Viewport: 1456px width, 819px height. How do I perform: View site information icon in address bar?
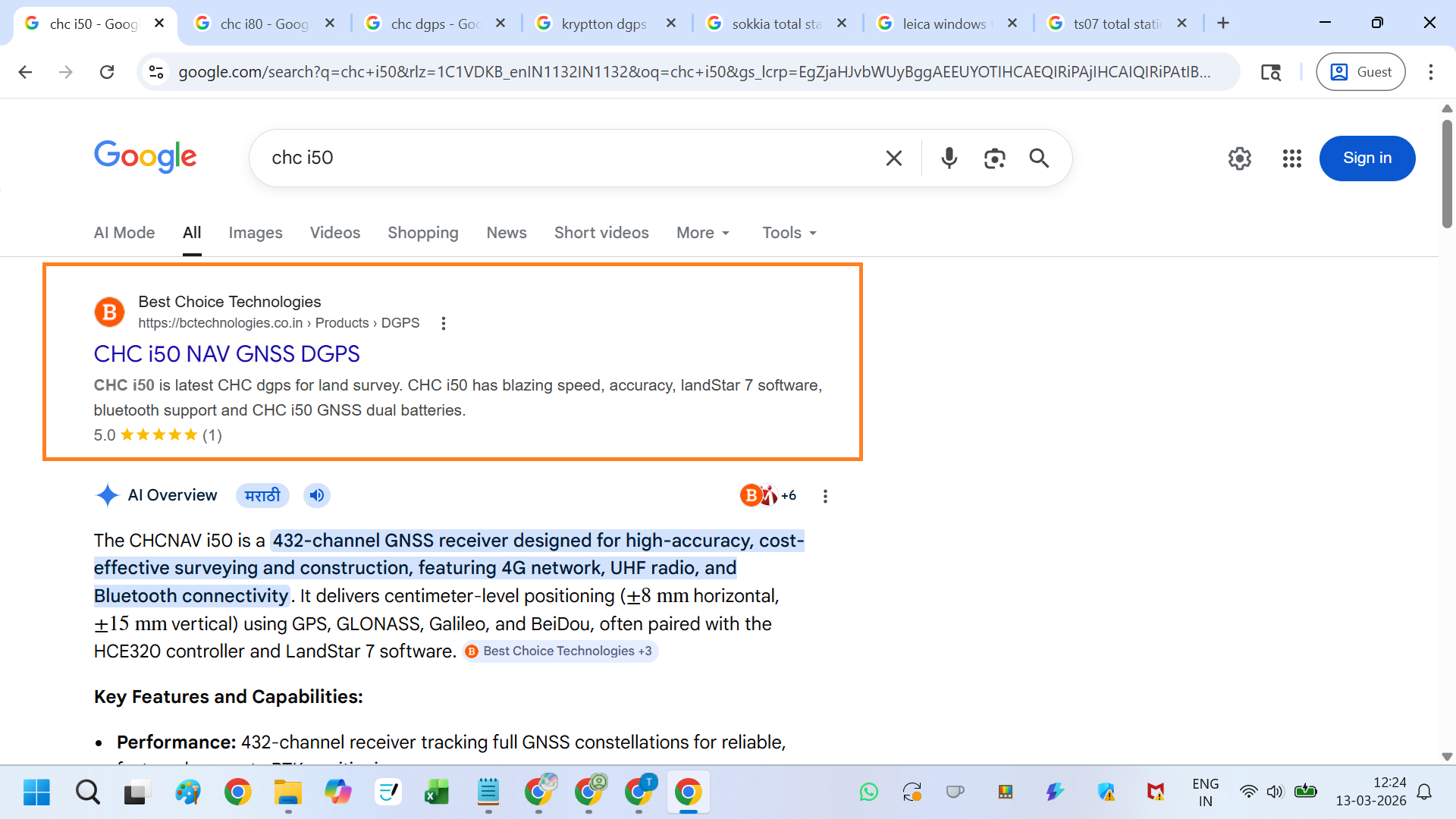point(156,72)
